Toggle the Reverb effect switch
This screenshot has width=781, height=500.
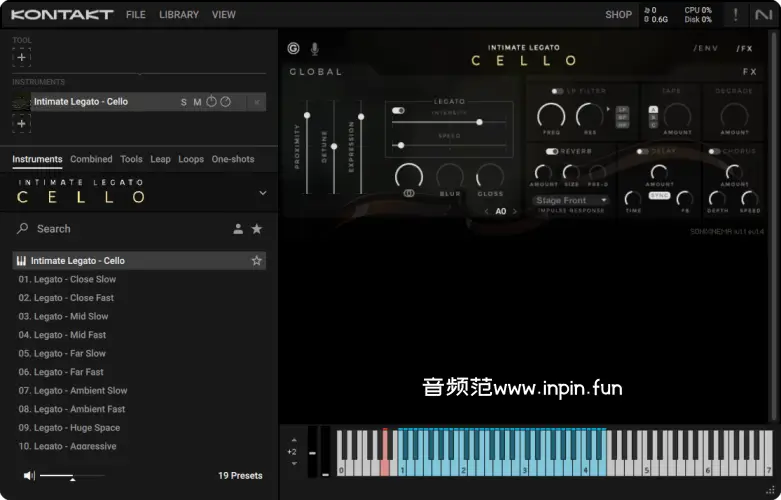(551, 151)
